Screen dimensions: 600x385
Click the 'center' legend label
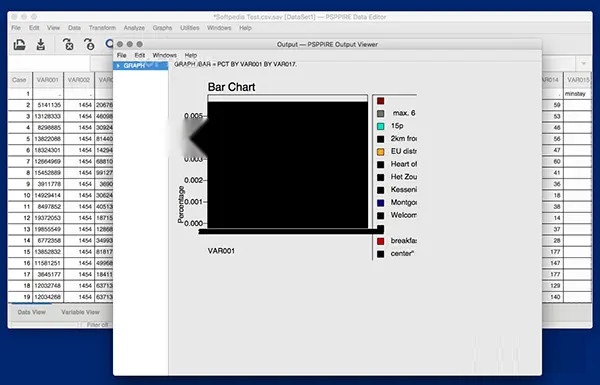point(403,253)
